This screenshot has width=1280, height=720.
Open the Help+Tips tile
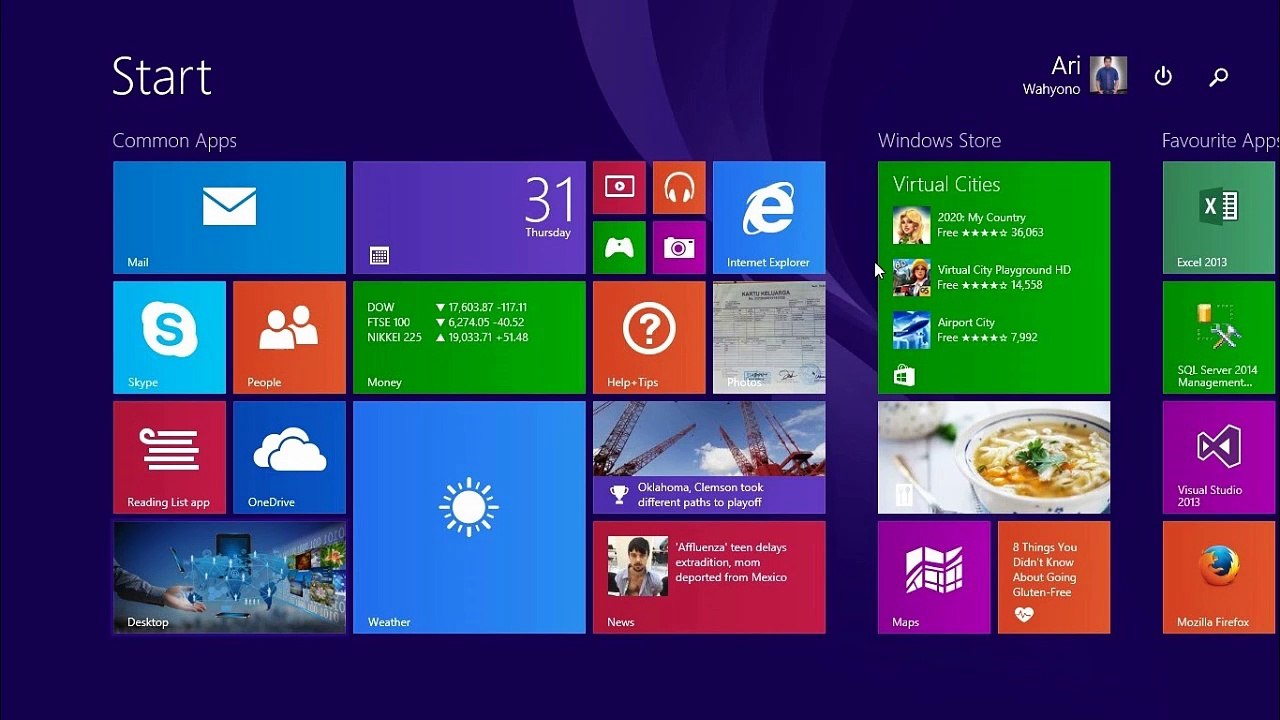649,337
